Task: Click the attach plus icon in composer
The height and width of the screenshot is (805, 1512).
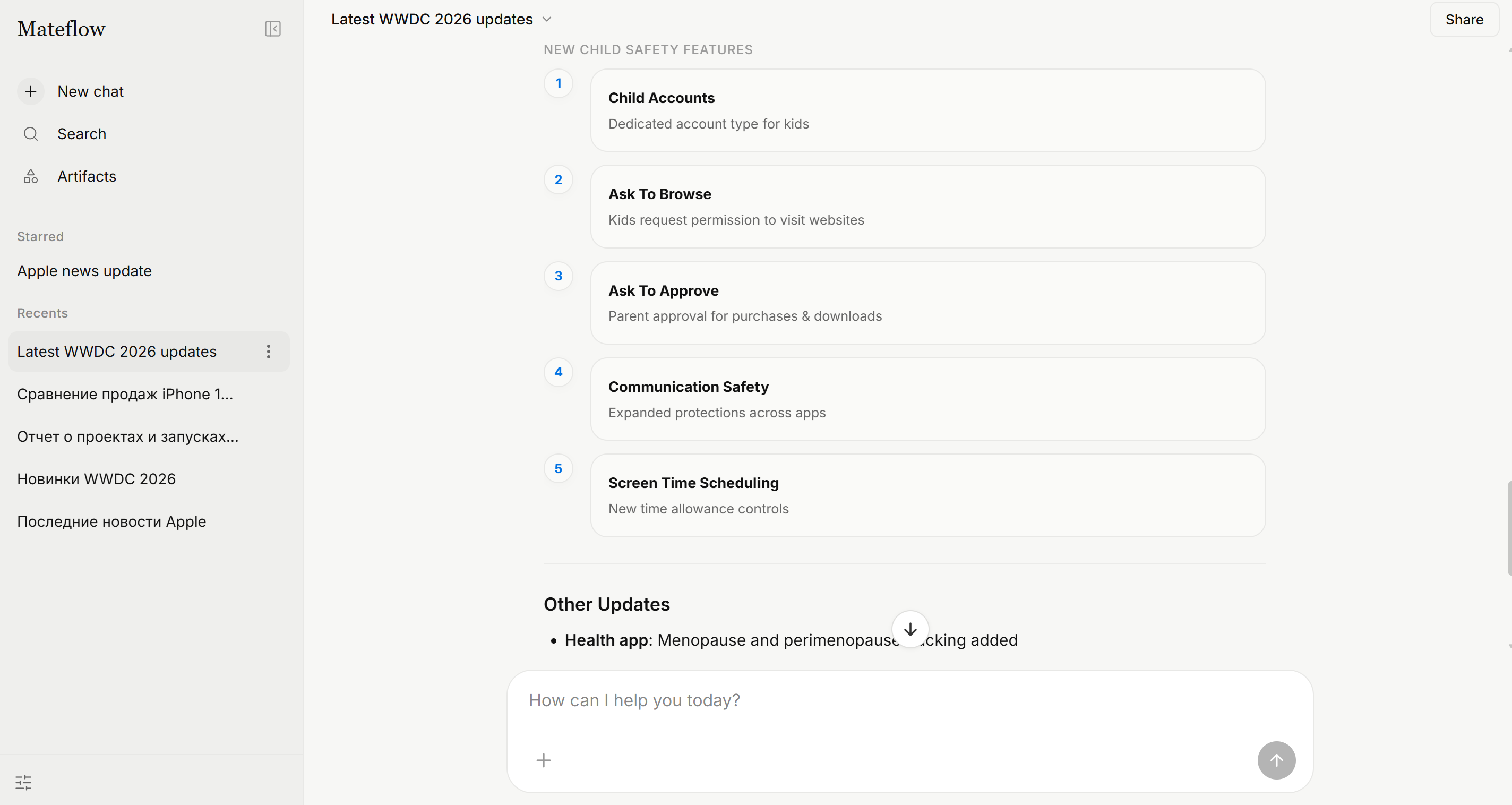Action: point(544,760)
